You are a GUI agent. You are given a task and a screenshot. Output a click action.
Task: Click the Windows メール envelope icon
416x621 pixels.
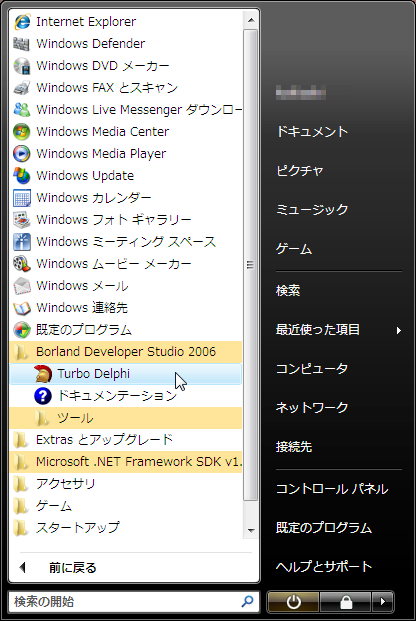coord(21,286)
